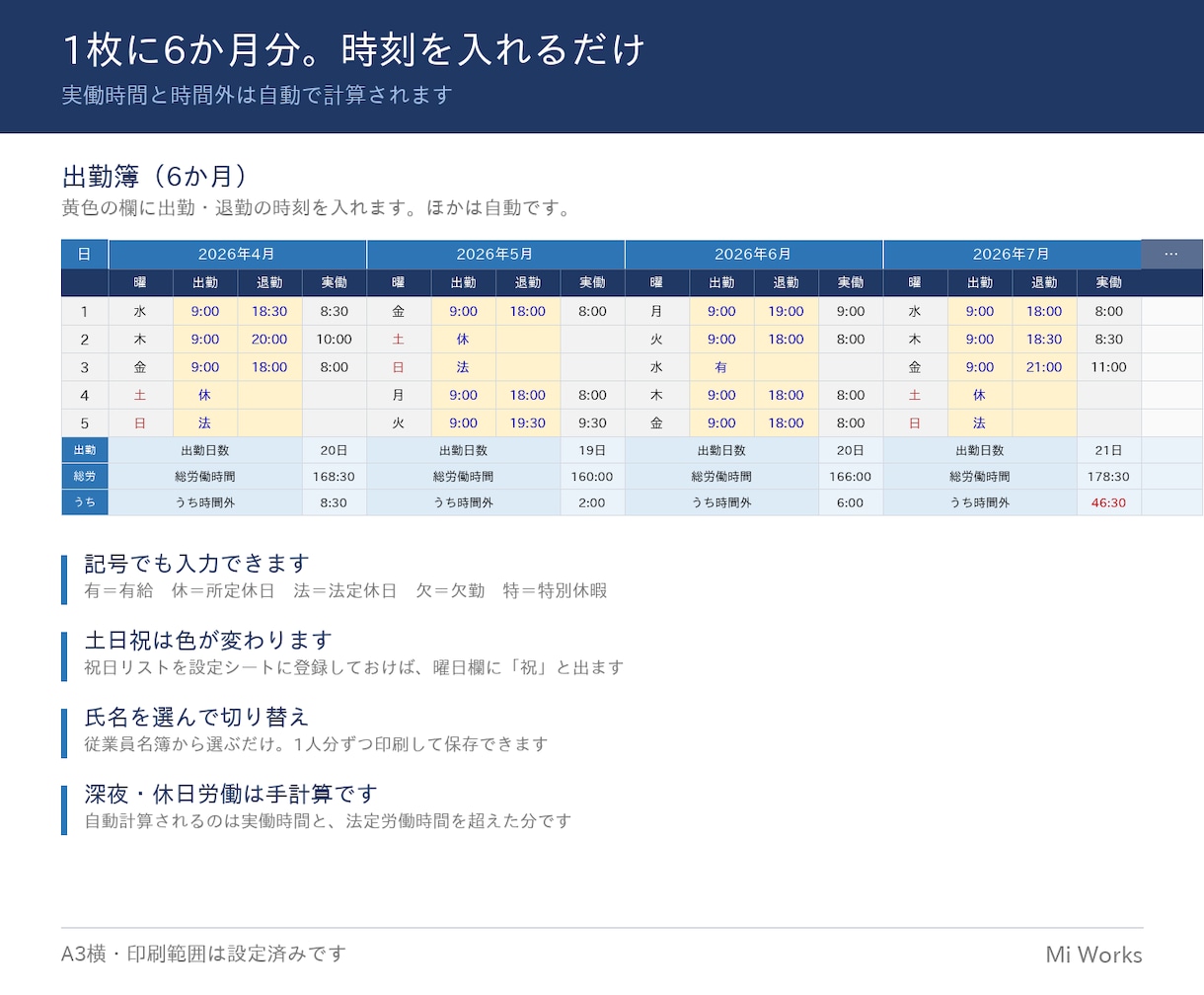Click April's 出勤日数 label cell

(x=205, y=450)
